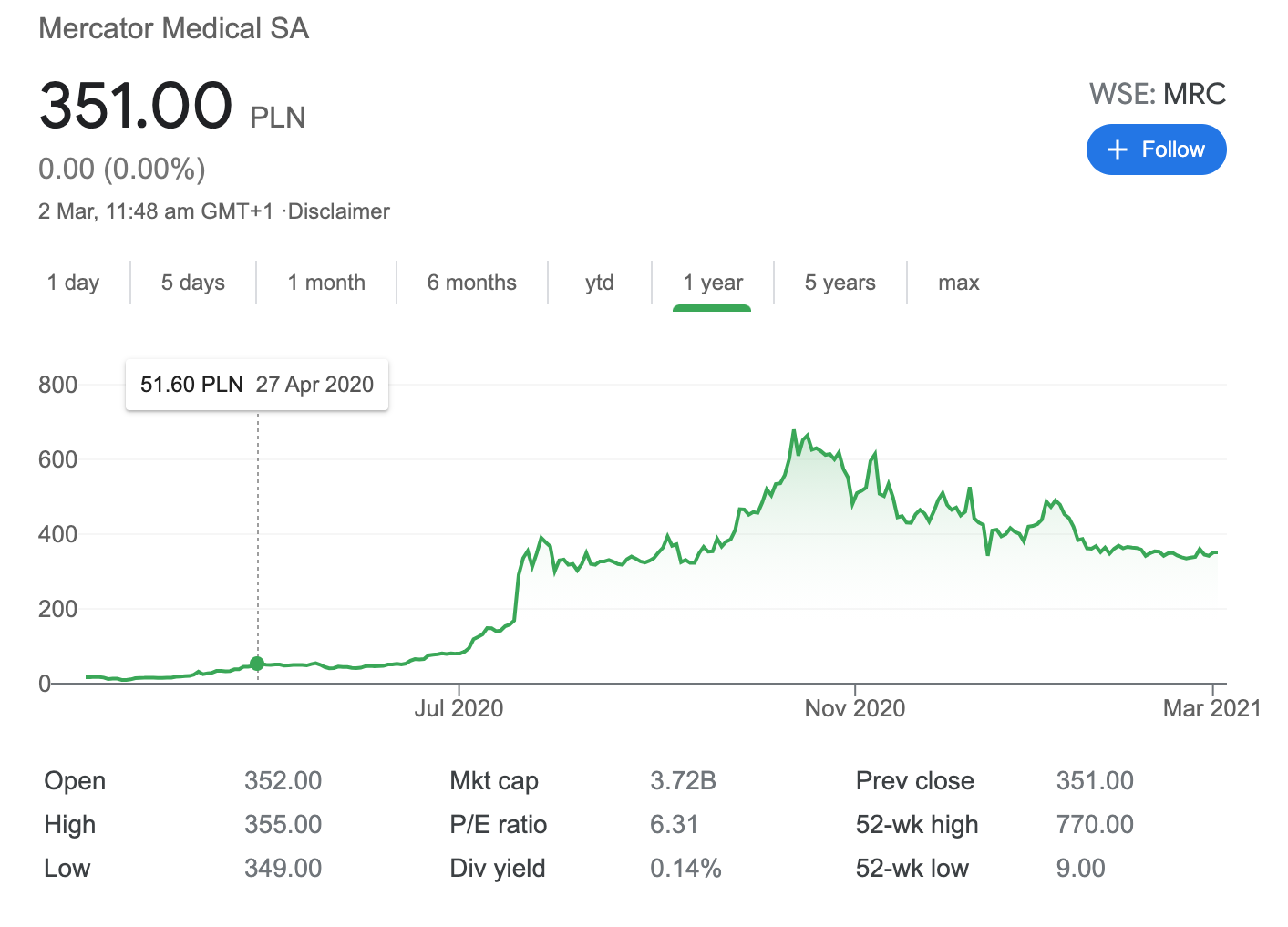Switch chart to 5 years range
Image resolution: width=1288 pixels, height=927 pixels.
[x=840, y=283]
